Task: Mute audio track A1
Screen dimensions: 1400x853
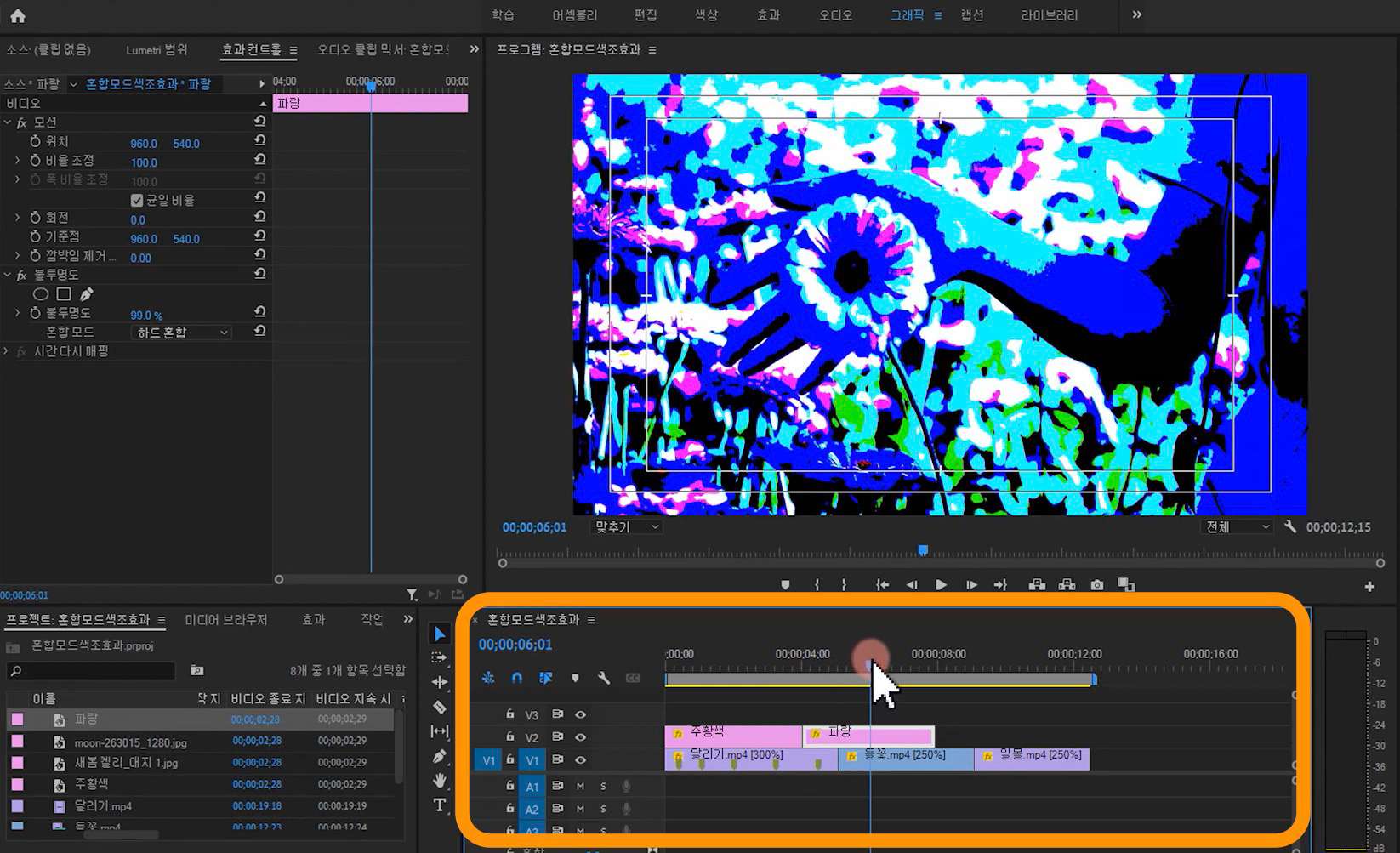Action: pyautogui.click(x=580, y=786)
